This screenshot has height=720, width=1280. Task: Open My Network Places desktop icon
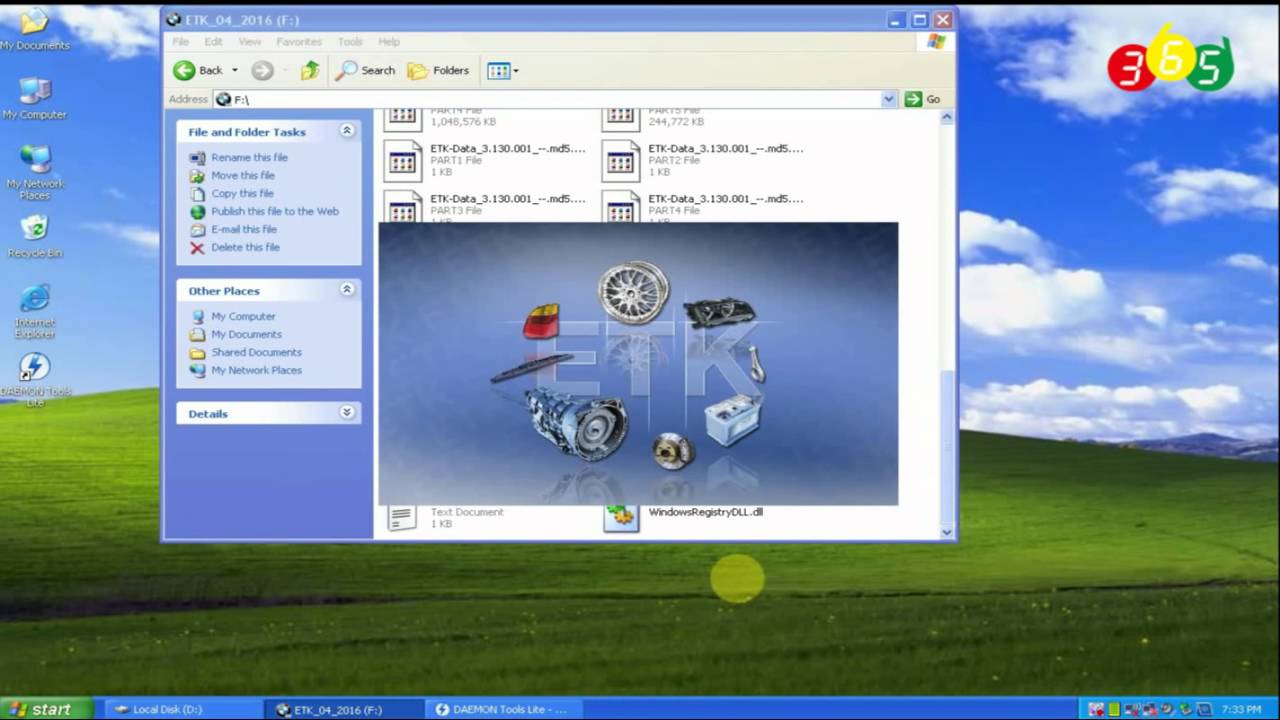[35, 172]
